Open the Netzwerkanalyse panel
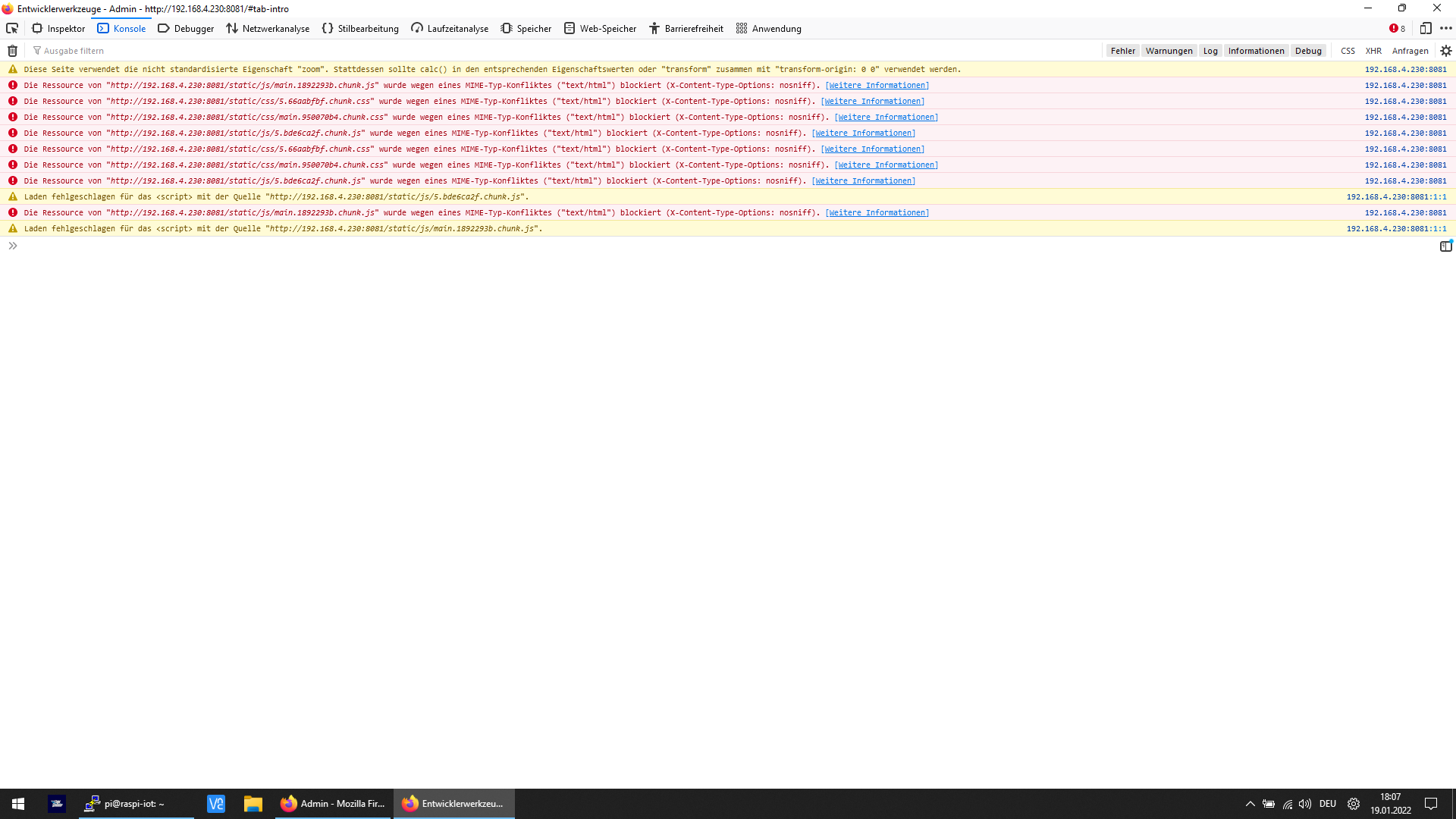 point(268,28)
